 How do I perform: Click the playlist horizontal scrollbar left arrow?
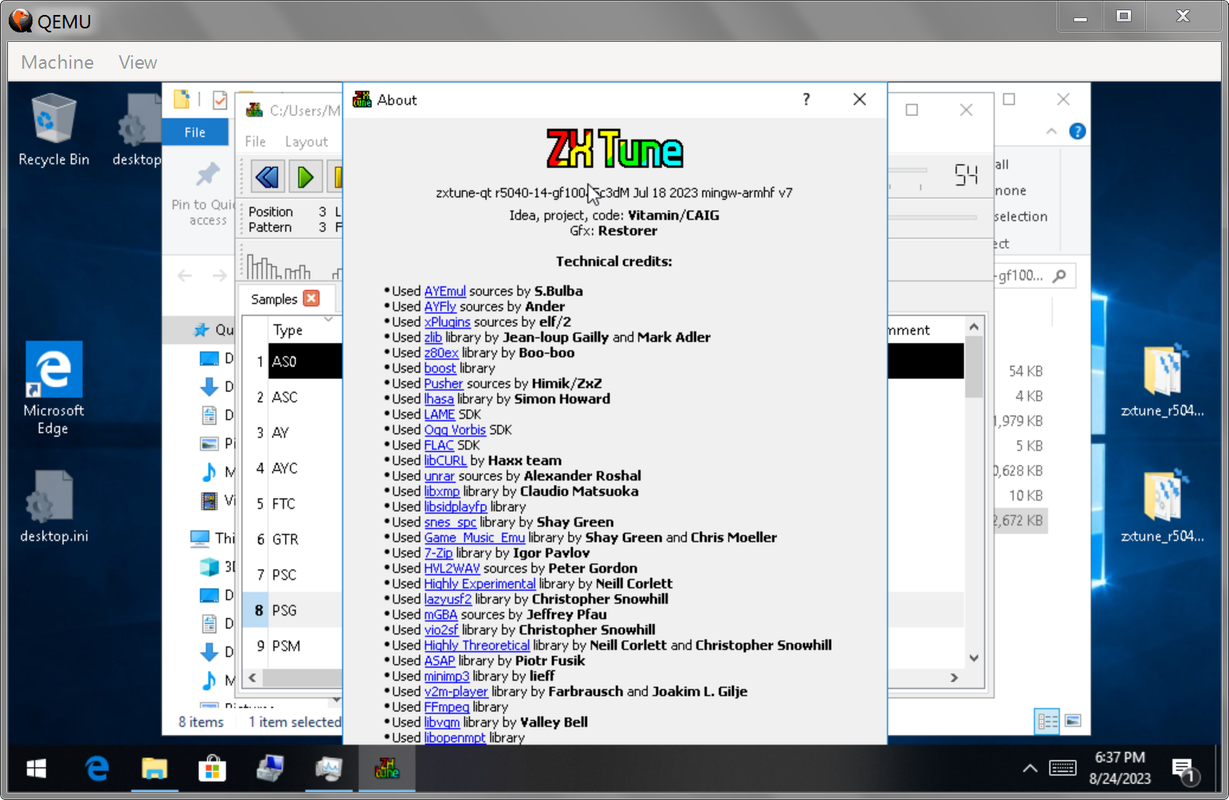point(252,678)
